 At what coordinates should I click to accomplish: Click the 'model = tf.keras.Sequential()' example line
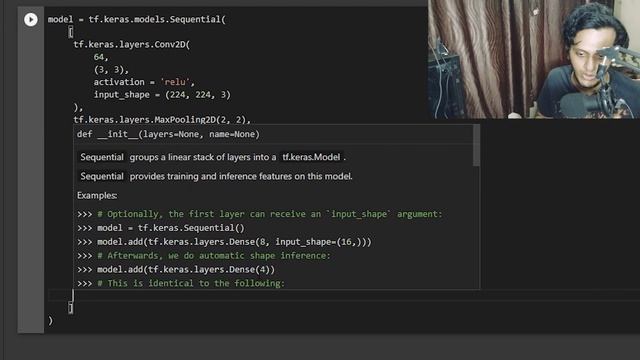point(161,228)
